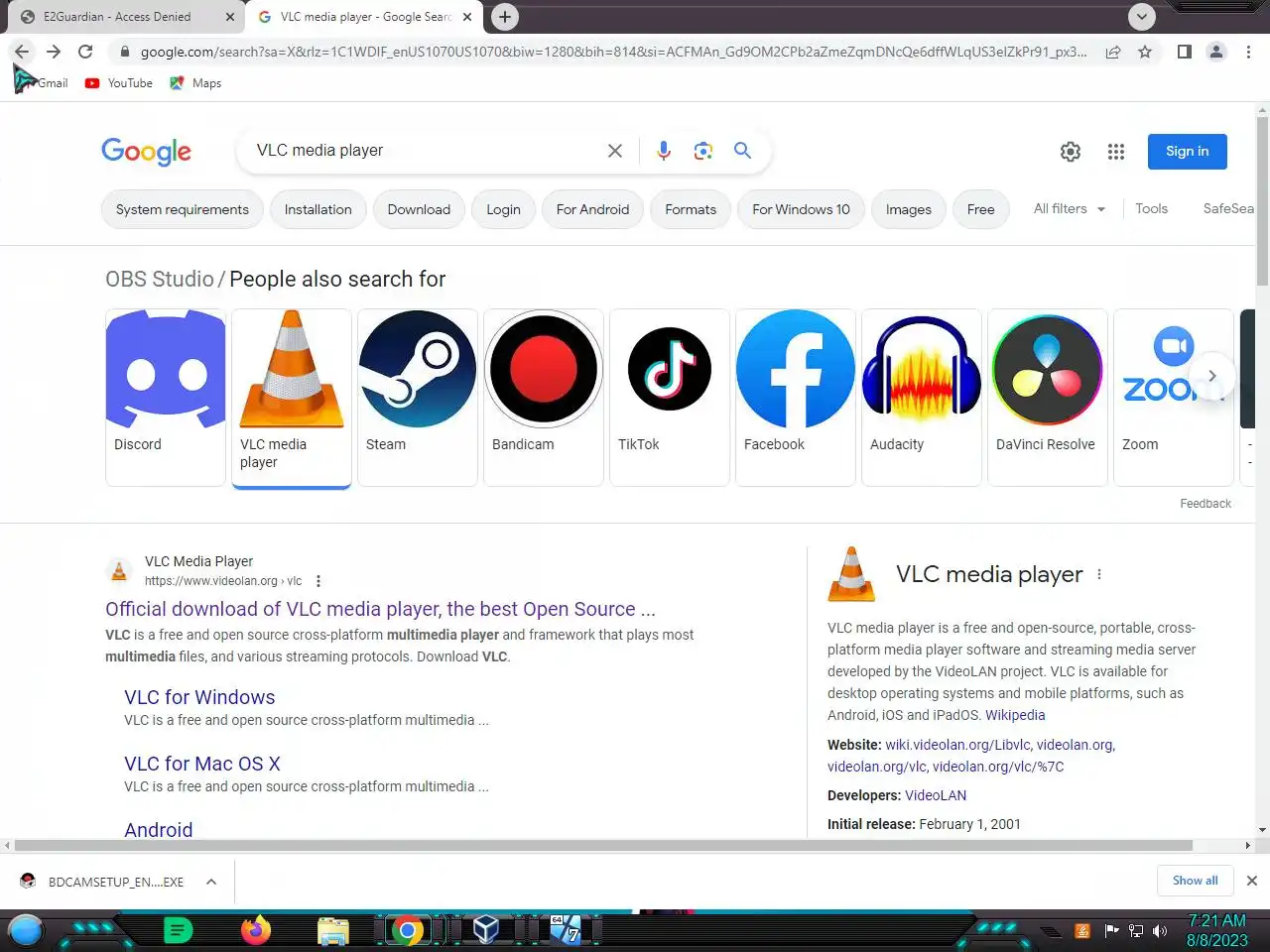Open Official download of VLC media player link
The width and height of the screenshot is (1270, 952).
tap(380, 609)
